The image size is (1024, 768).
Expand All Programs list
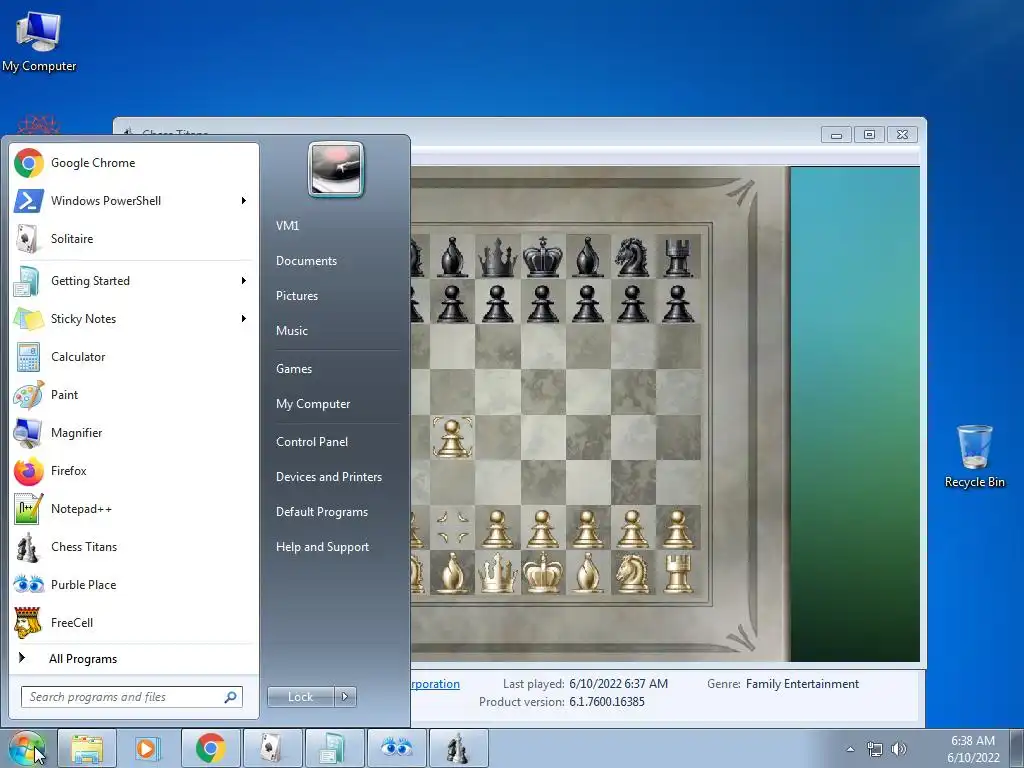coord(133,659)
